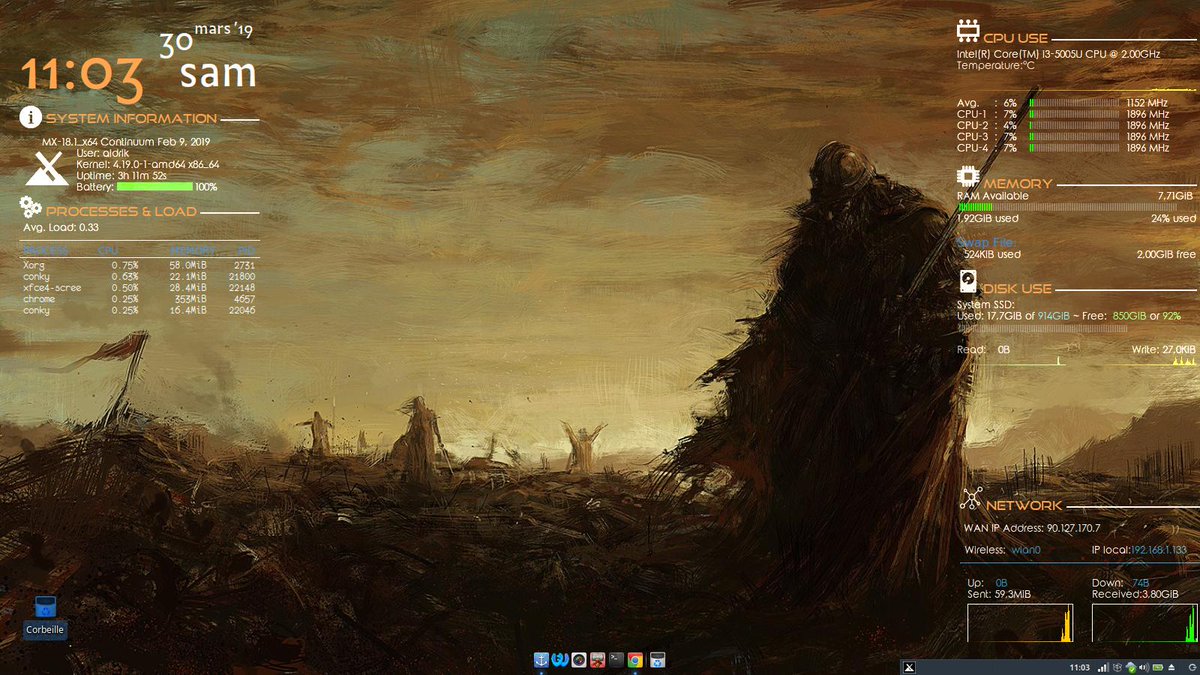Click the red game launcher icon in the dock

pos(597,661)
